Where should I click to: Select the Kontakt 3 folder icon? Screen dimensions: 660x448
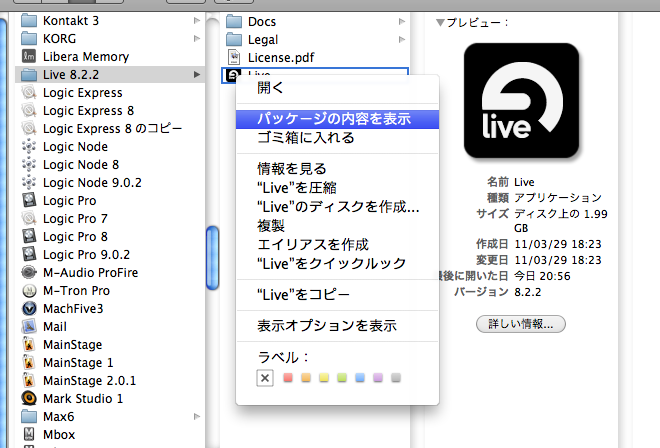pyautogui.click(x=29, y=20)
